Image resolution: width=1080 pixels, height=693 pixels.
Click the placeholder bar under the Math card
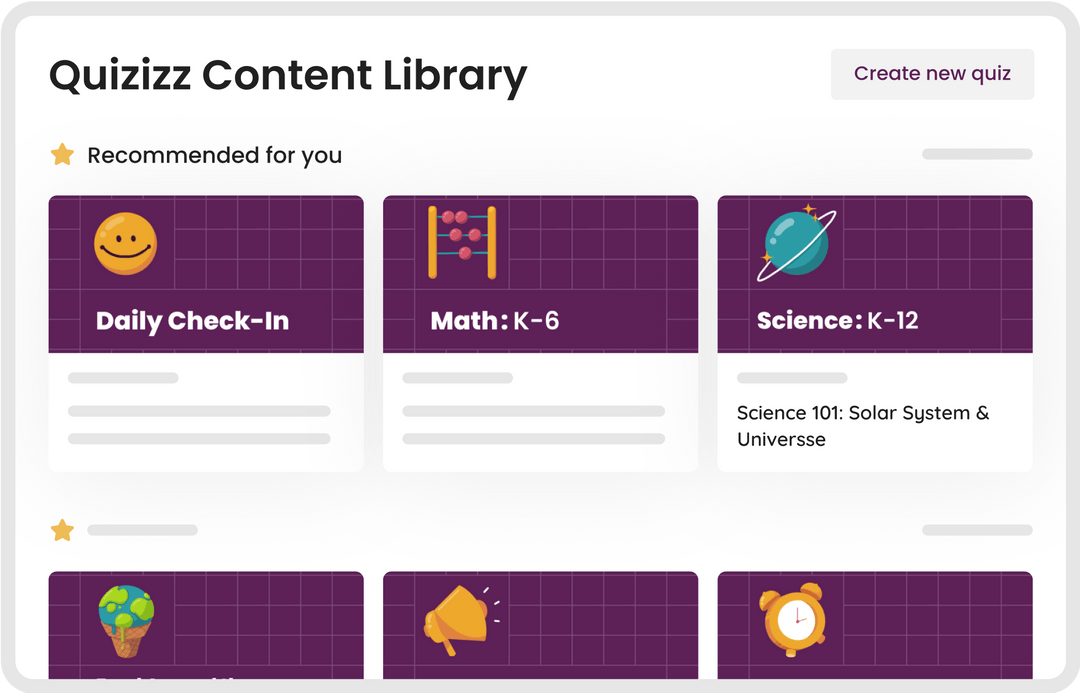click(458, 377)
